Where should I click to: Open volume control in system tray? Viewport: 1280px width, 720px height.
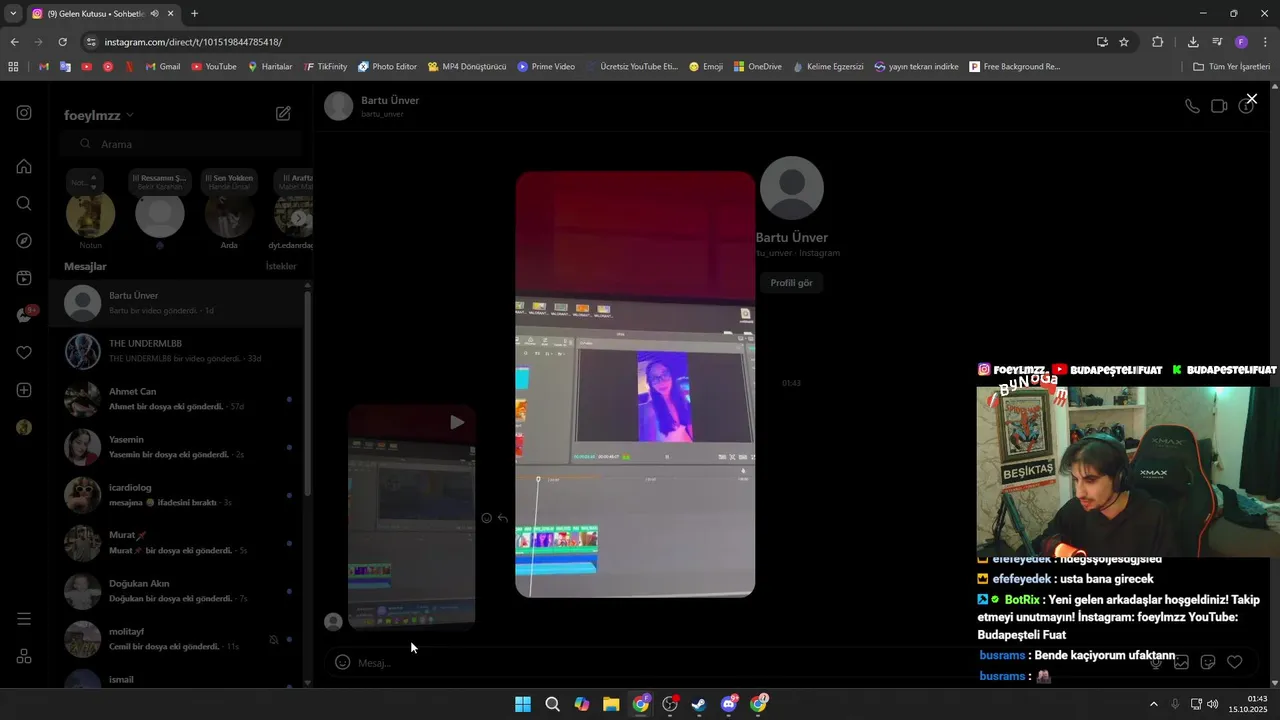[x=1213, y=704]
